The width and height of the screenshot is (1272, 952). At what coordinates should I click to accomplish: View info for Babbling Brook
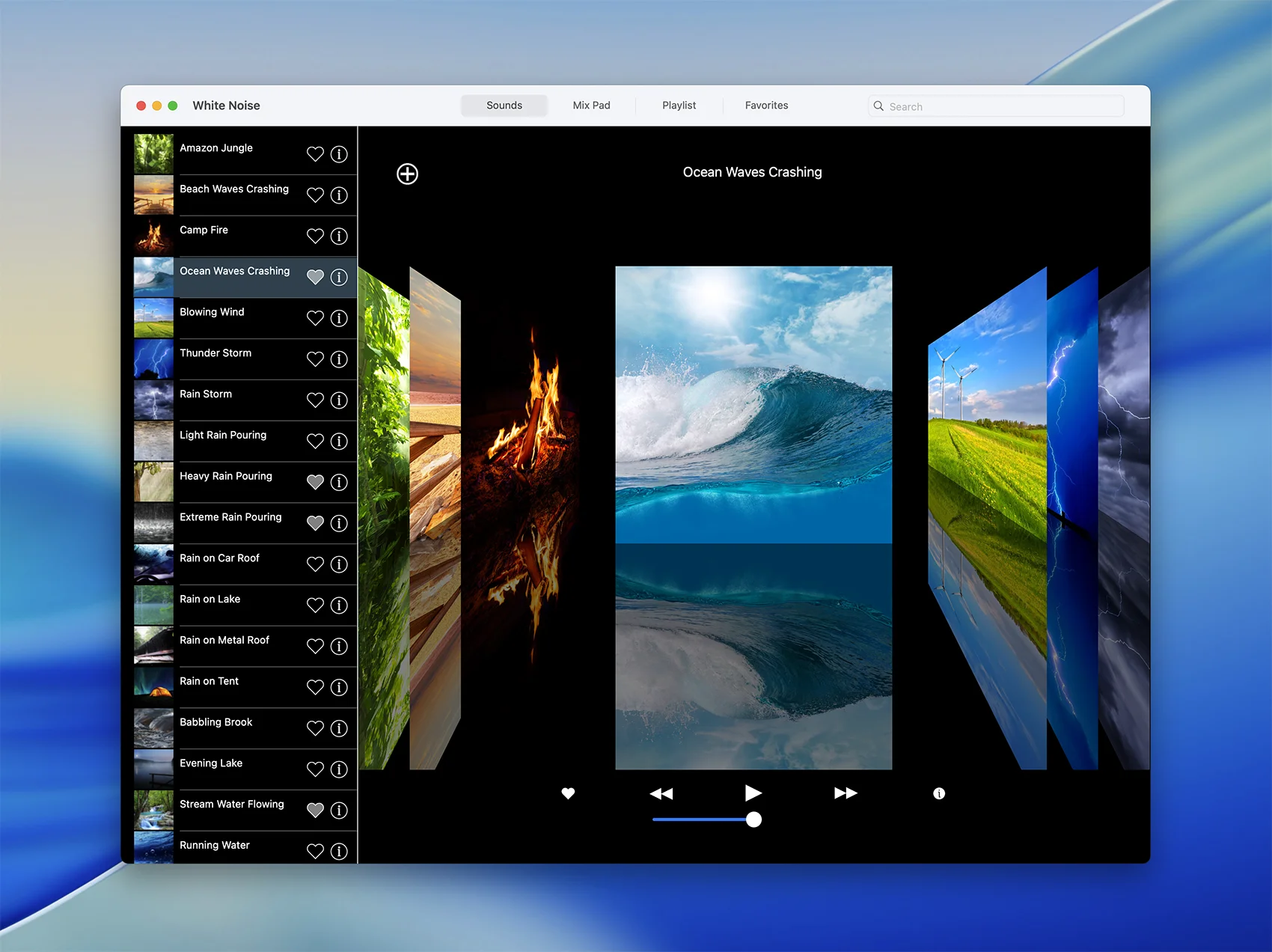[x=339, y=728]
